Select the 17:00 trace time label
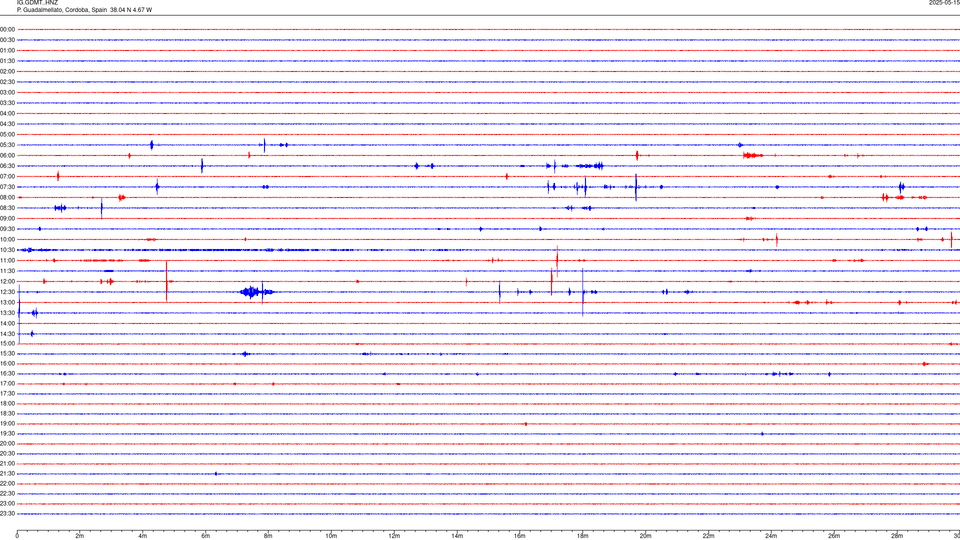 (x=7, y=384)
